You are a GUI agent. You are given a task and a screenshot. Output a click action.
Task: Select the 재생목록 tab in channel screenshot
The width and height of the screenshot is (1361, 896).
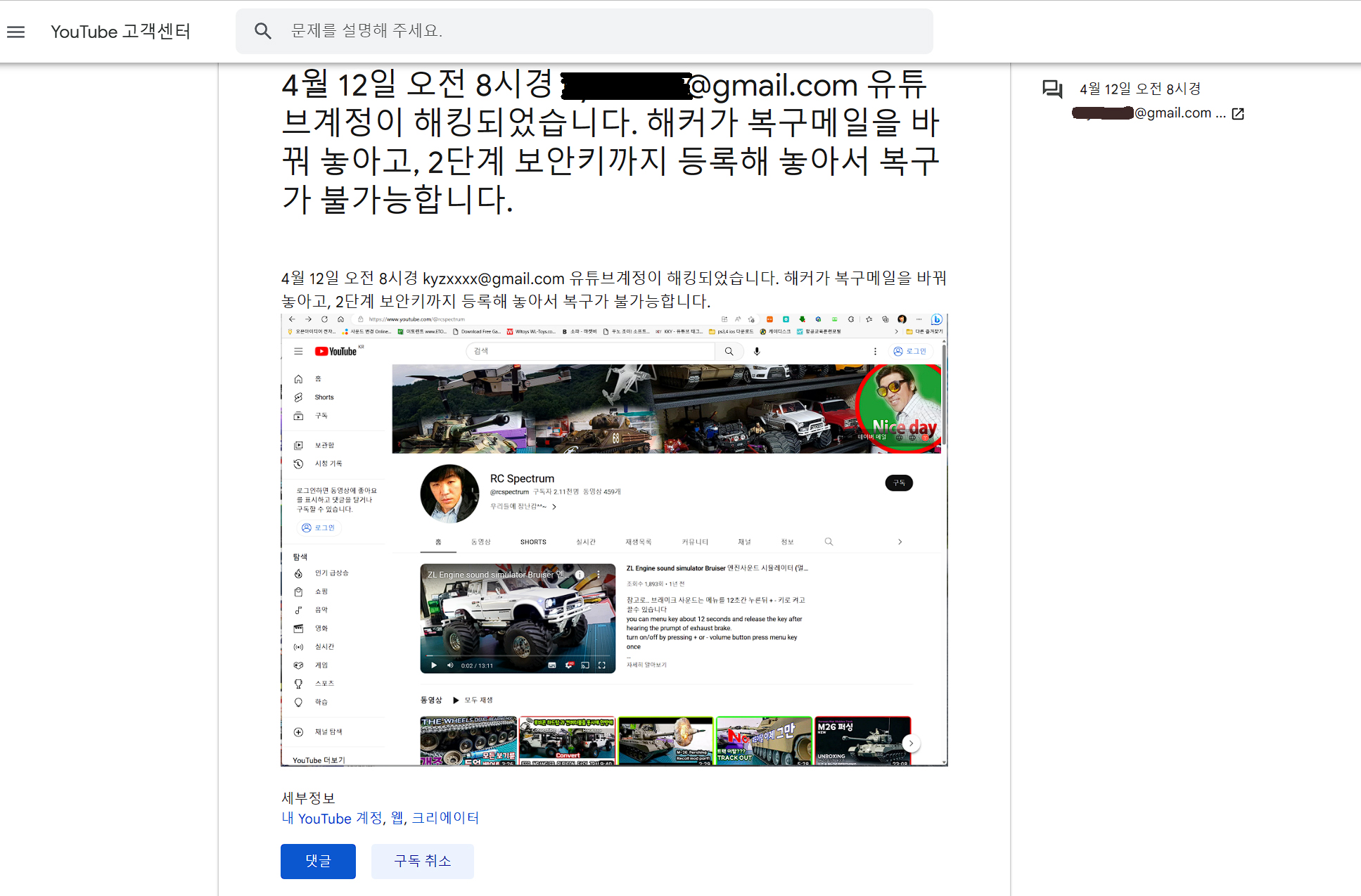click(x=639, y=542)
